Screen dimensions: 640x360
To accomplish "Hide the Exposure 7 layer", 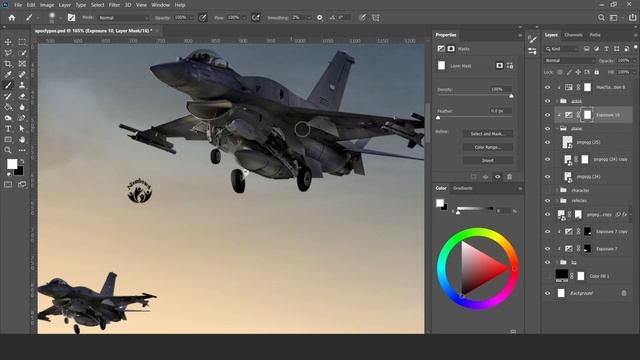I will (548, 249).
